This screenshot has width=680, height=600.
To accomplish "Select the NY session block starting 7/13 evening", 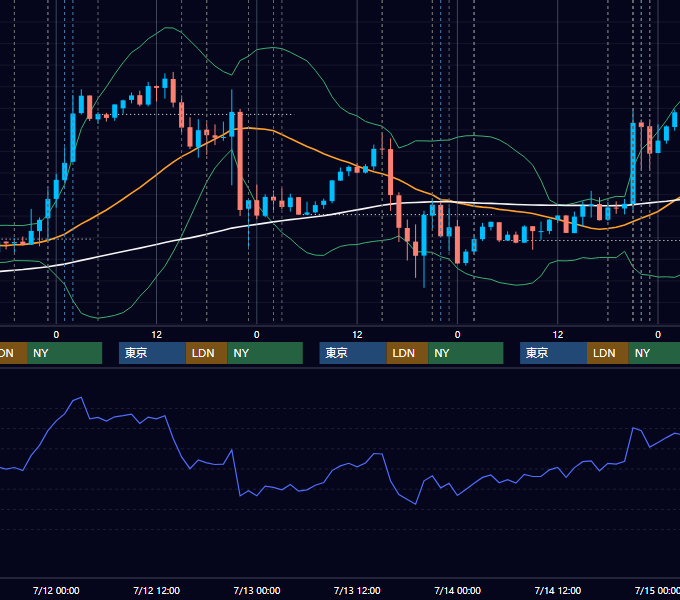I will tap(466, 353).
